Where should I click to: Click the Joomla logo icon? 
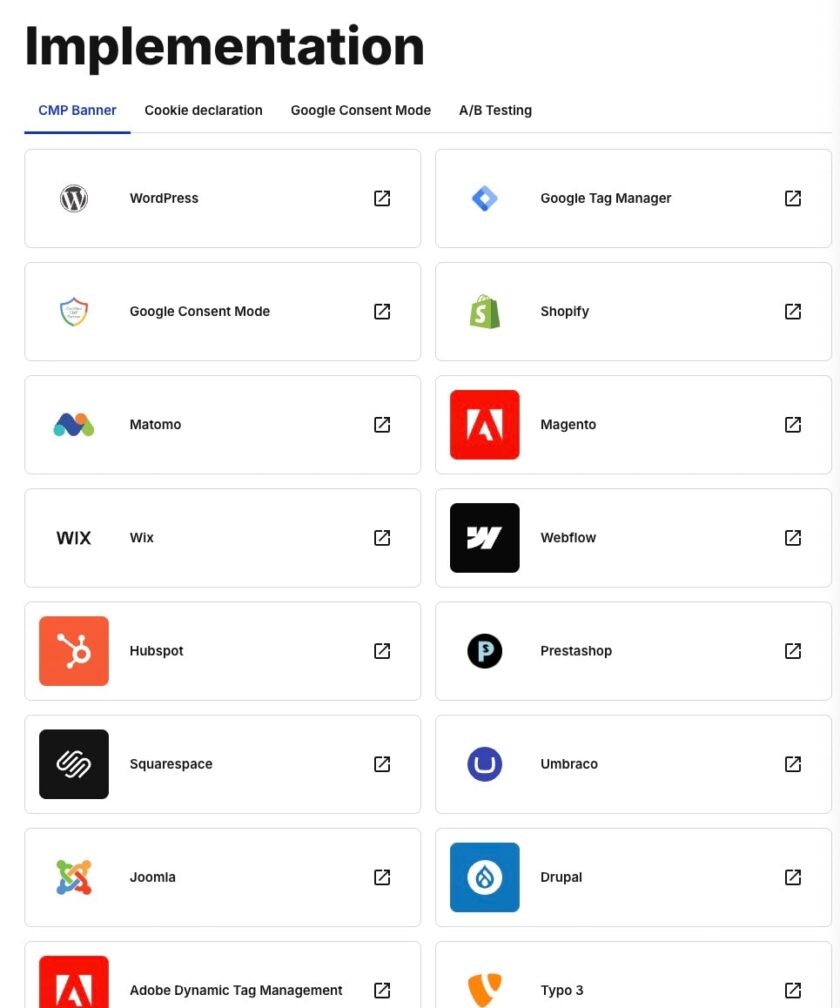click(74, 877)
